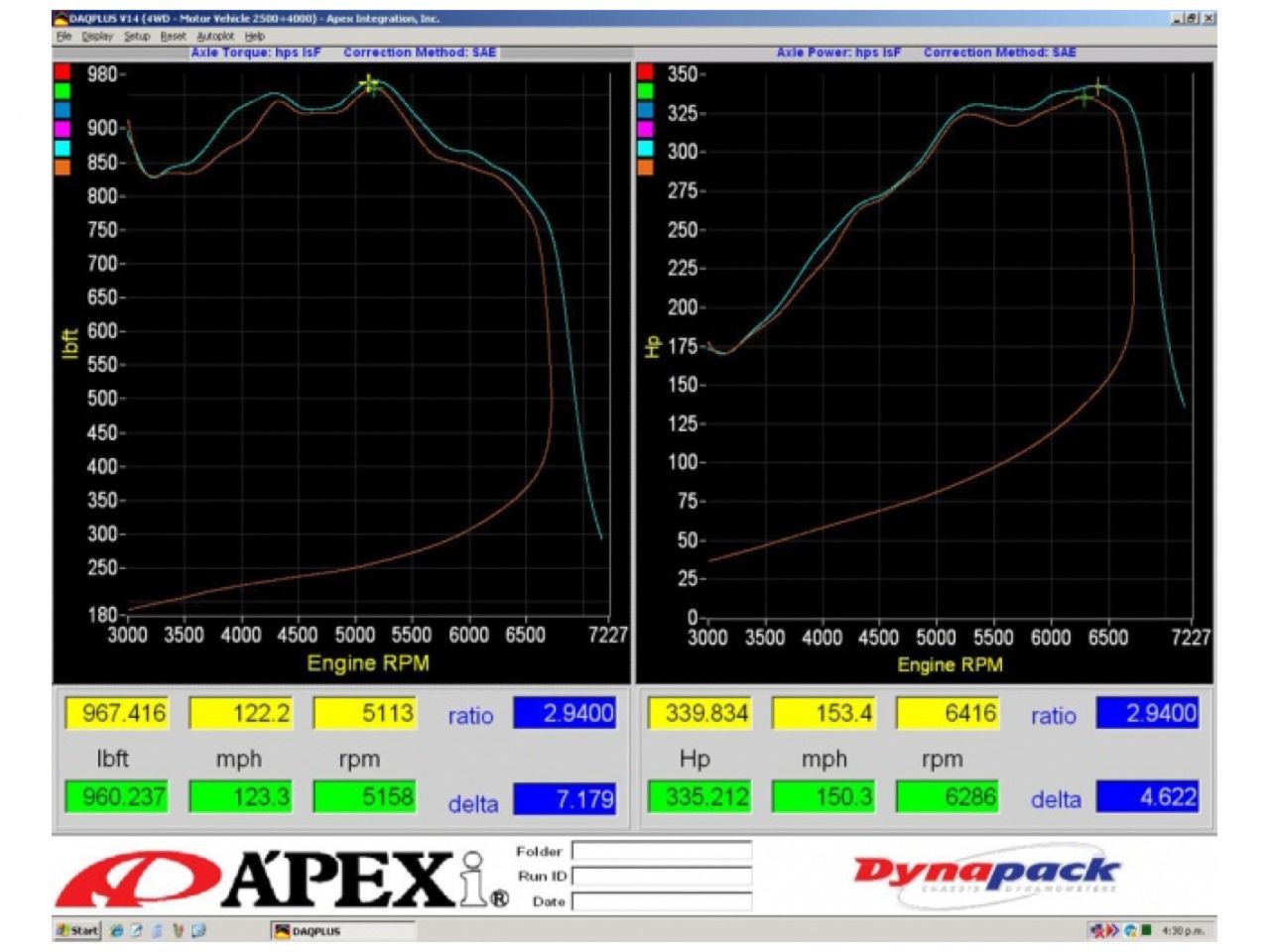Select magenta run swatch on power graph
Viewport: 1269px width, 952px height.
pyautogui.click(x=645, y=130)
